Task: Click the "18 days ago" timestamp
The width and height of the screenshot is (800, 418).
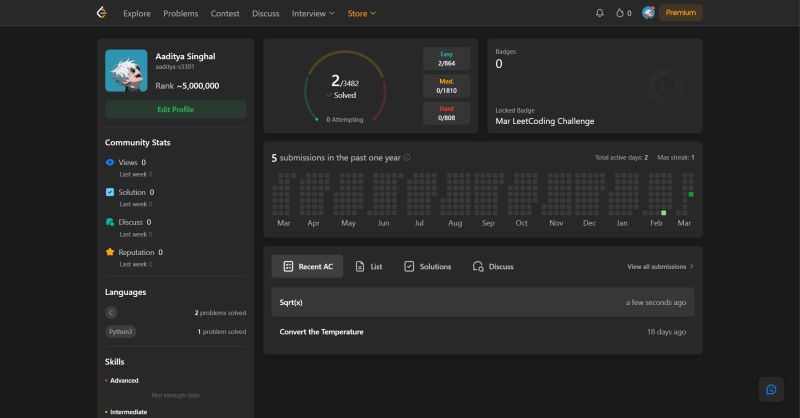Action: (x=666, y=332)
